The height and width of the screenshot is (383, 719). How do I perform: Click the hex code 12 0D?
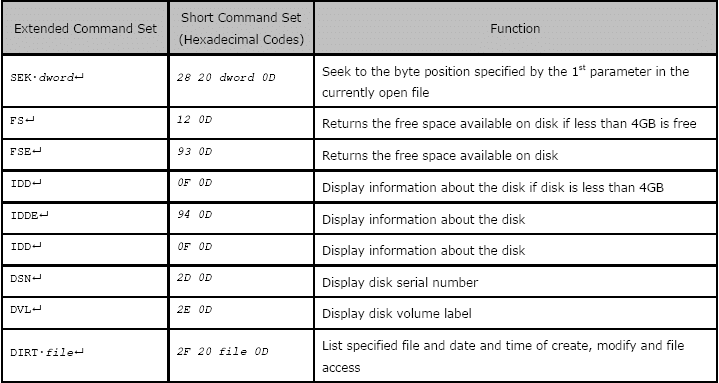(194, 120)
